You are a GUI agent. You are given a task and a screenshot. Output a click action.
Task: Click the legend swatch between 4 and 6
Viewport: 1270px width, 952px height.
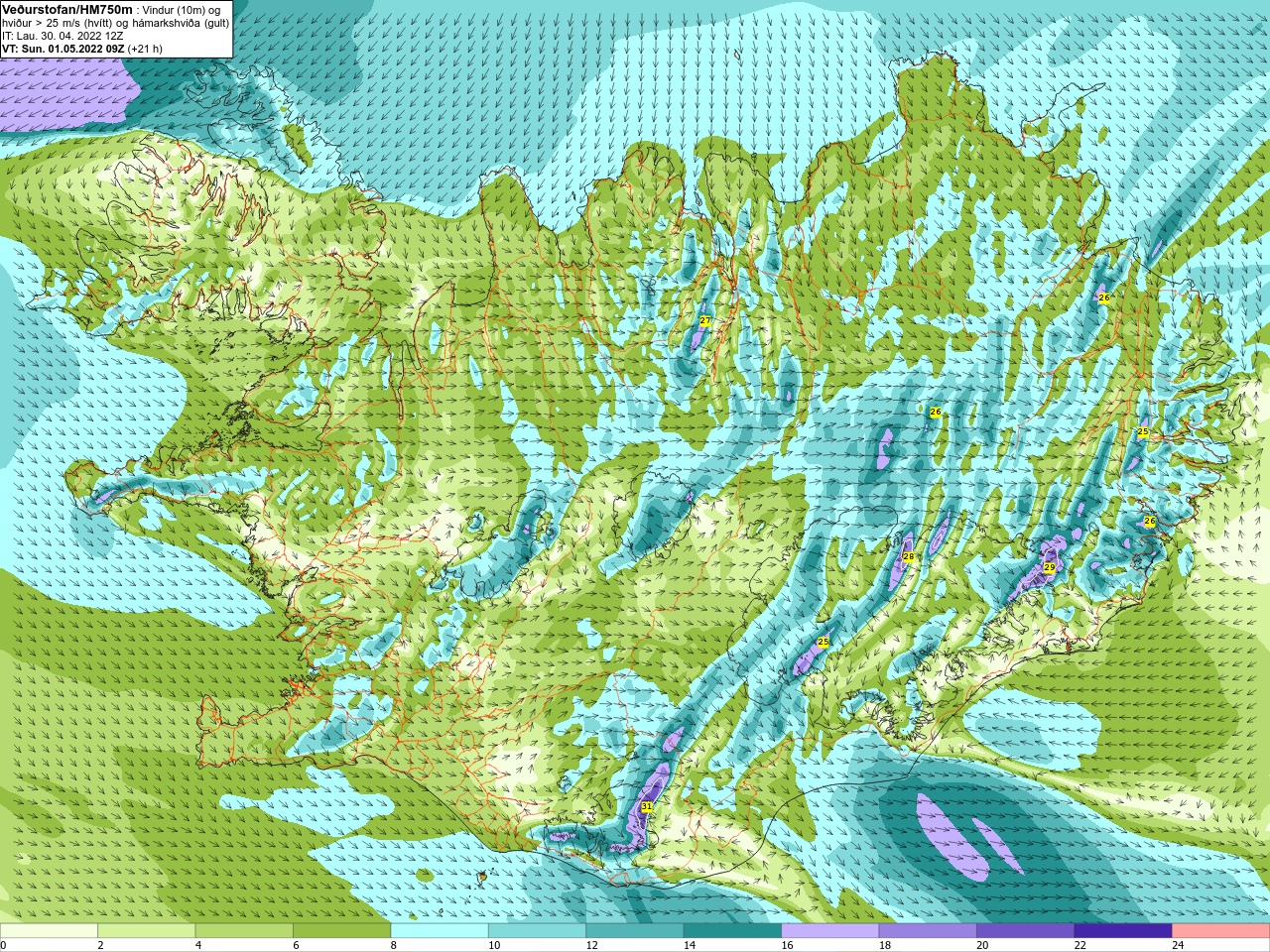tap(244, 931)
